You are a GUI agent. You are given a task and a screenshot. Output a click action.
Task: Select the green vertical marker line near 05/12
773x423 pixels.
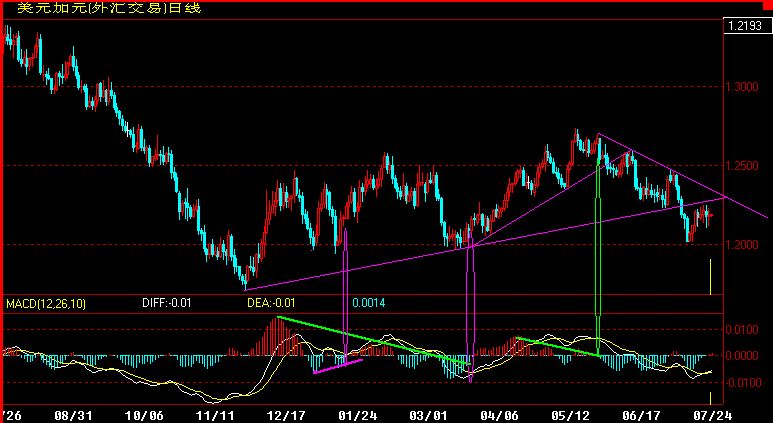tap(598, 256)
